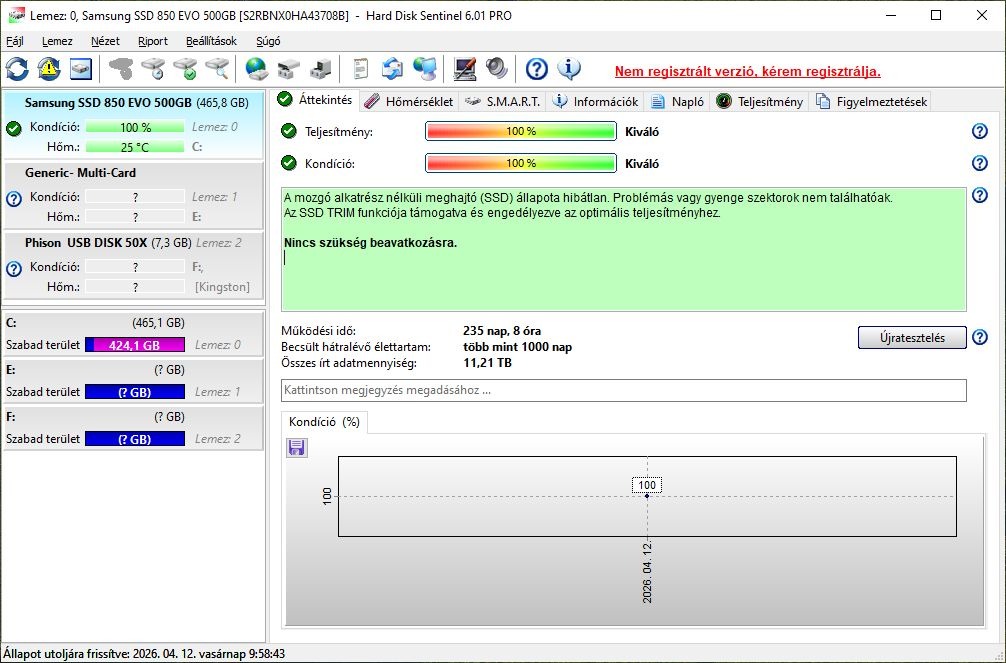Click the 100 data point on chart
The image size is (1006, 663).
647,495
